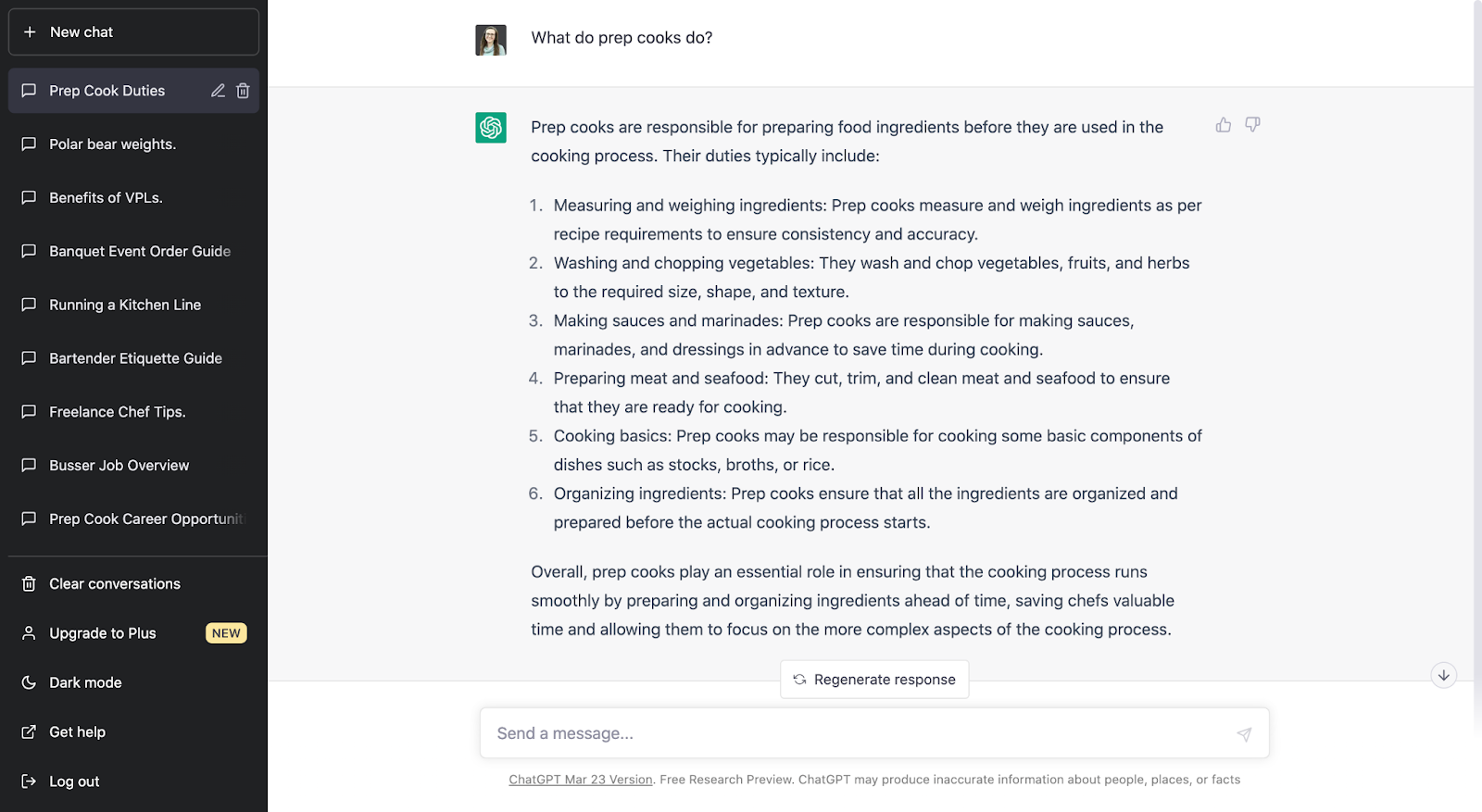Screen dimensions: 1482x812
Task: Toggle Dark mode
Action: click(x=85, y=682)
